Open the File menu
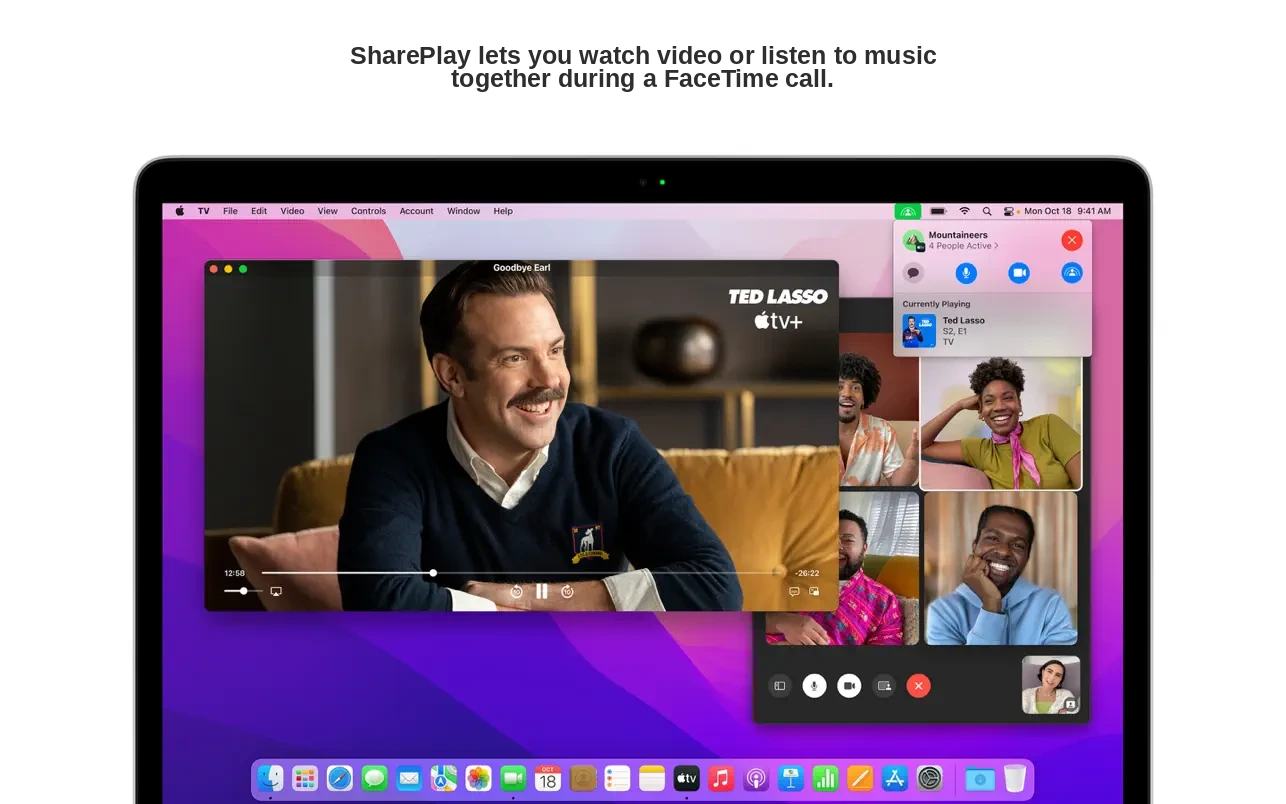The image size is (1286, 804). coord(230,211)
